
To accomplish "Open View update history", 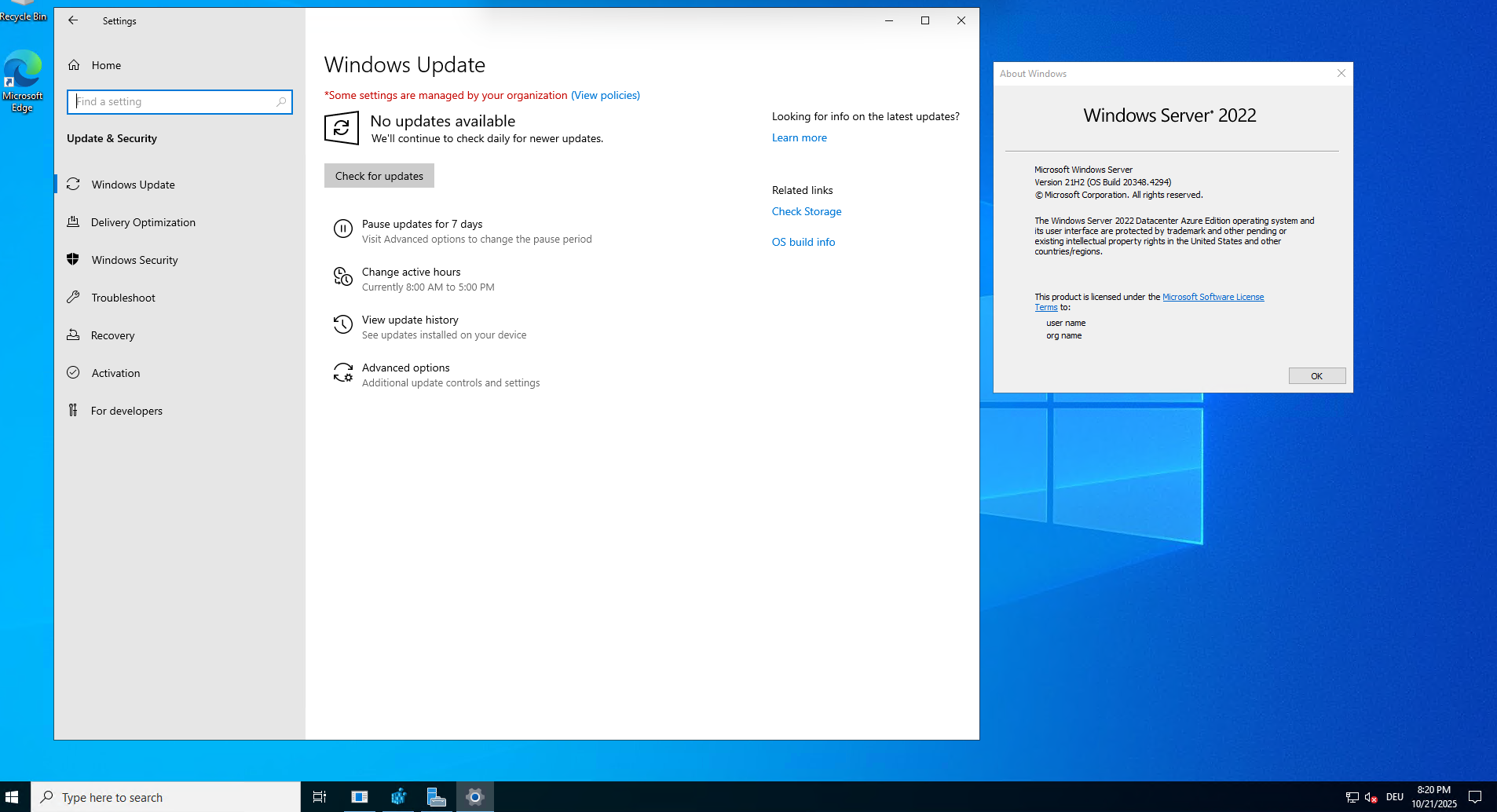I will click(x=410, y=320).
